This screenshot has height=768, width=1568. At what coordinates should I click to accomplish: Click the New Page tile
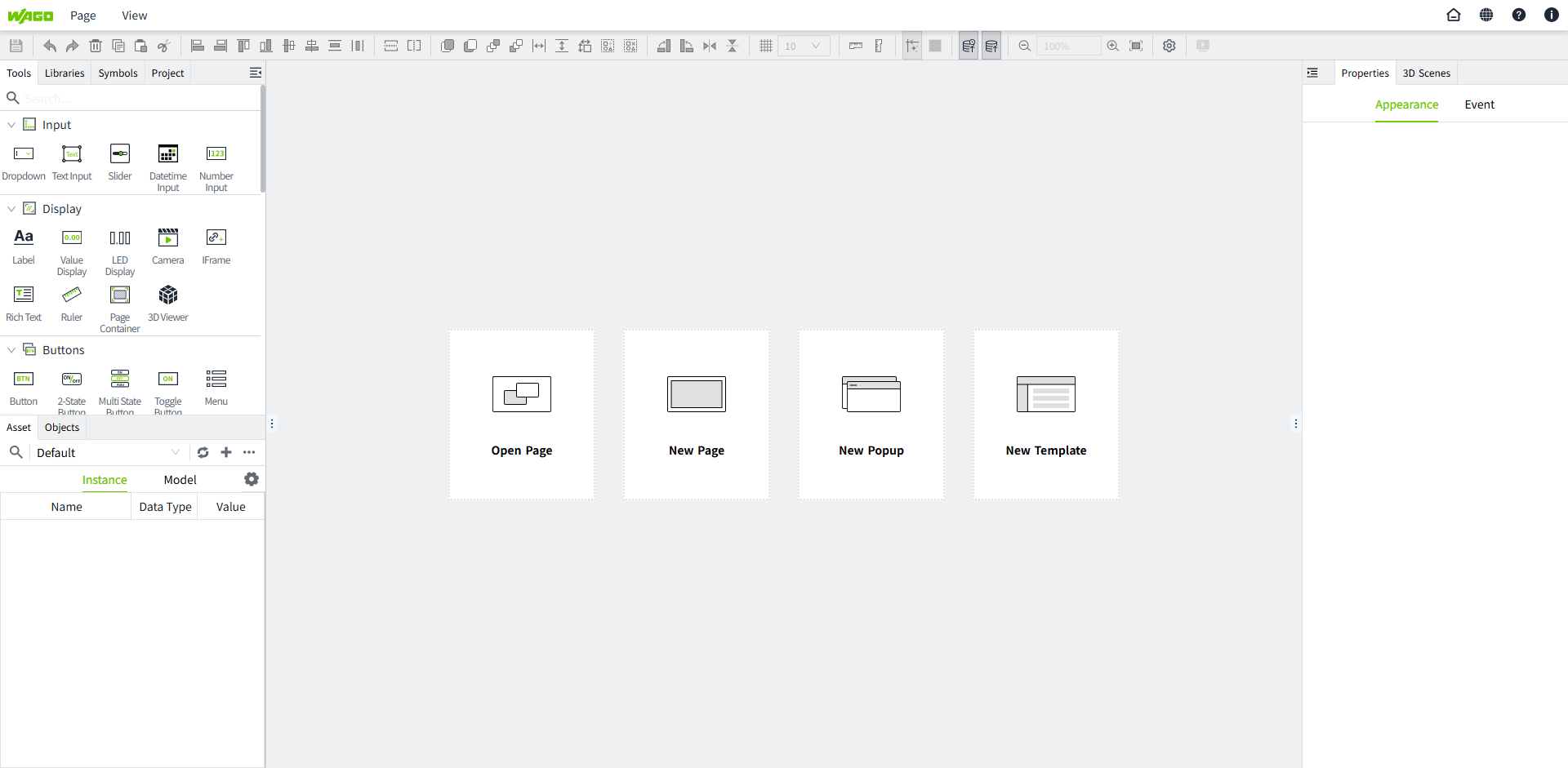[697, 415]
